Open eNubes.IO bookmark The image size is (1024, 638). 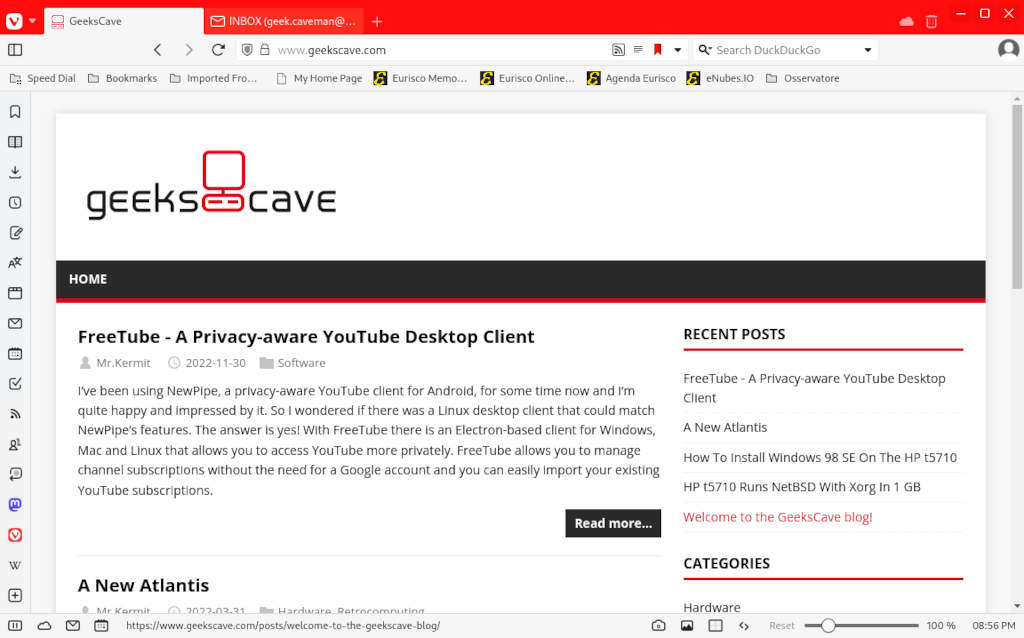click(720, 78)
